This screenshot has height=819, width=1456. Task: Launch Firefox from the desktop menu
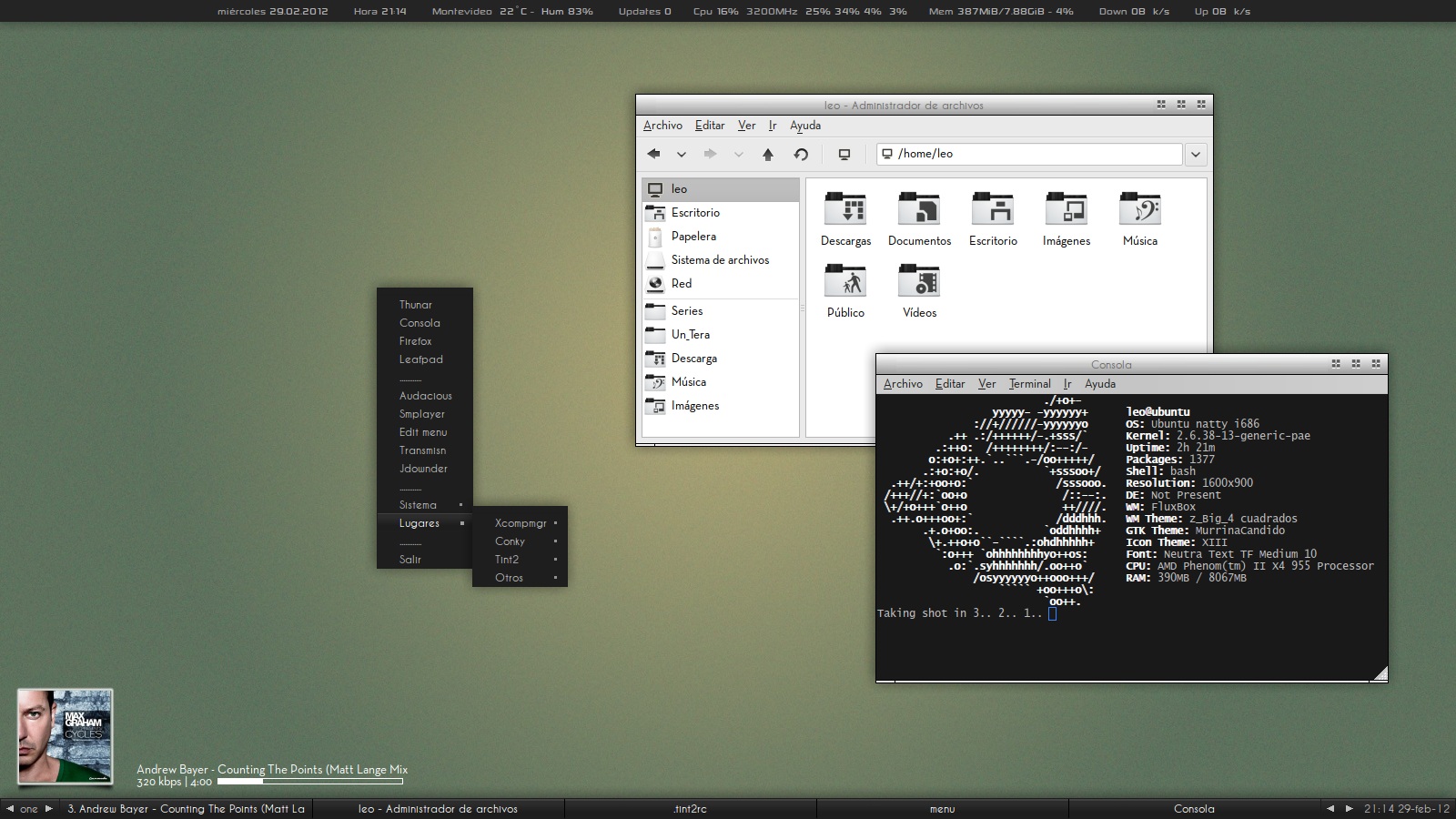tap(425, 341)
